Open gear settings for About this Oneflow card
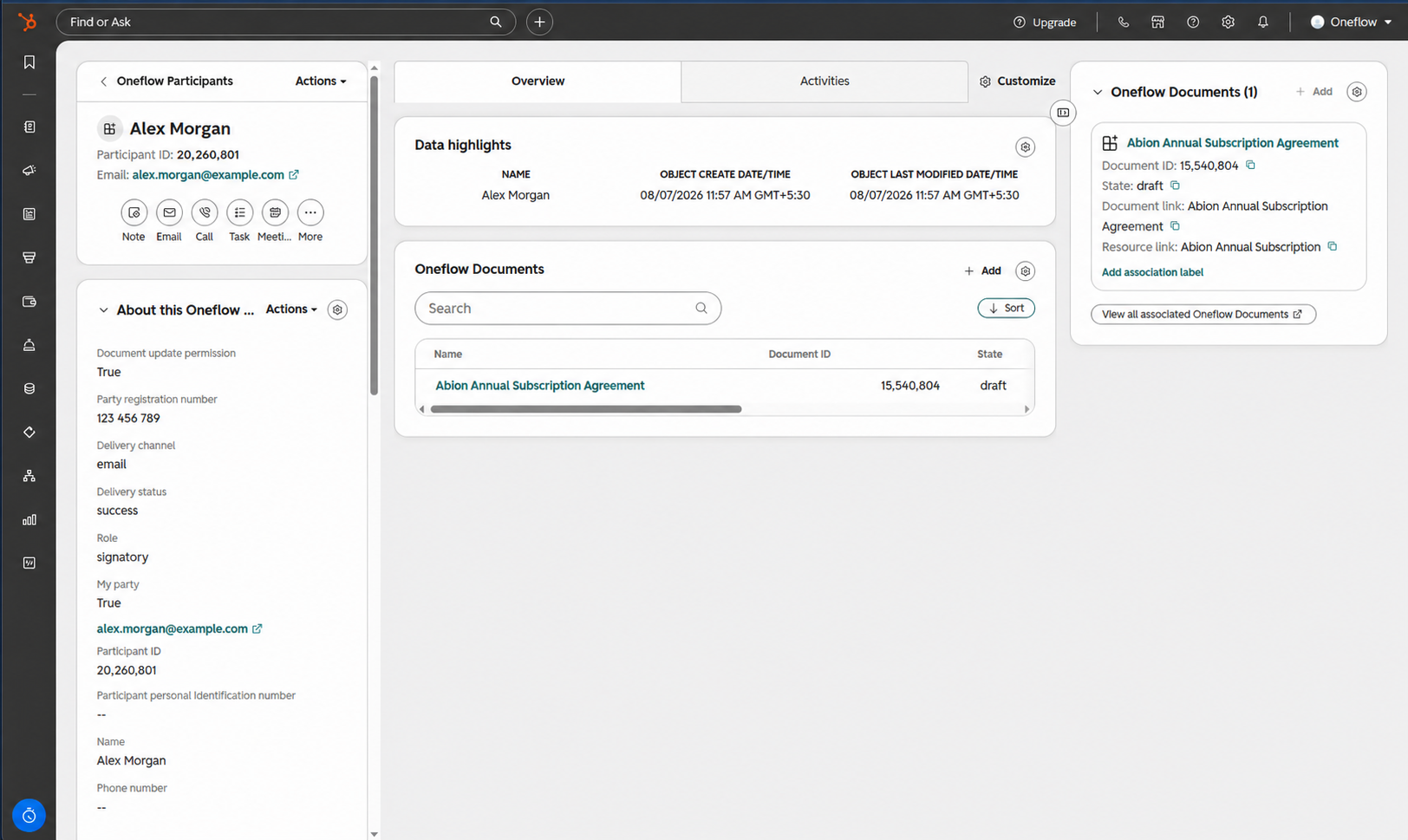This screenshot has height=840, width=1408. pos(337,309)
